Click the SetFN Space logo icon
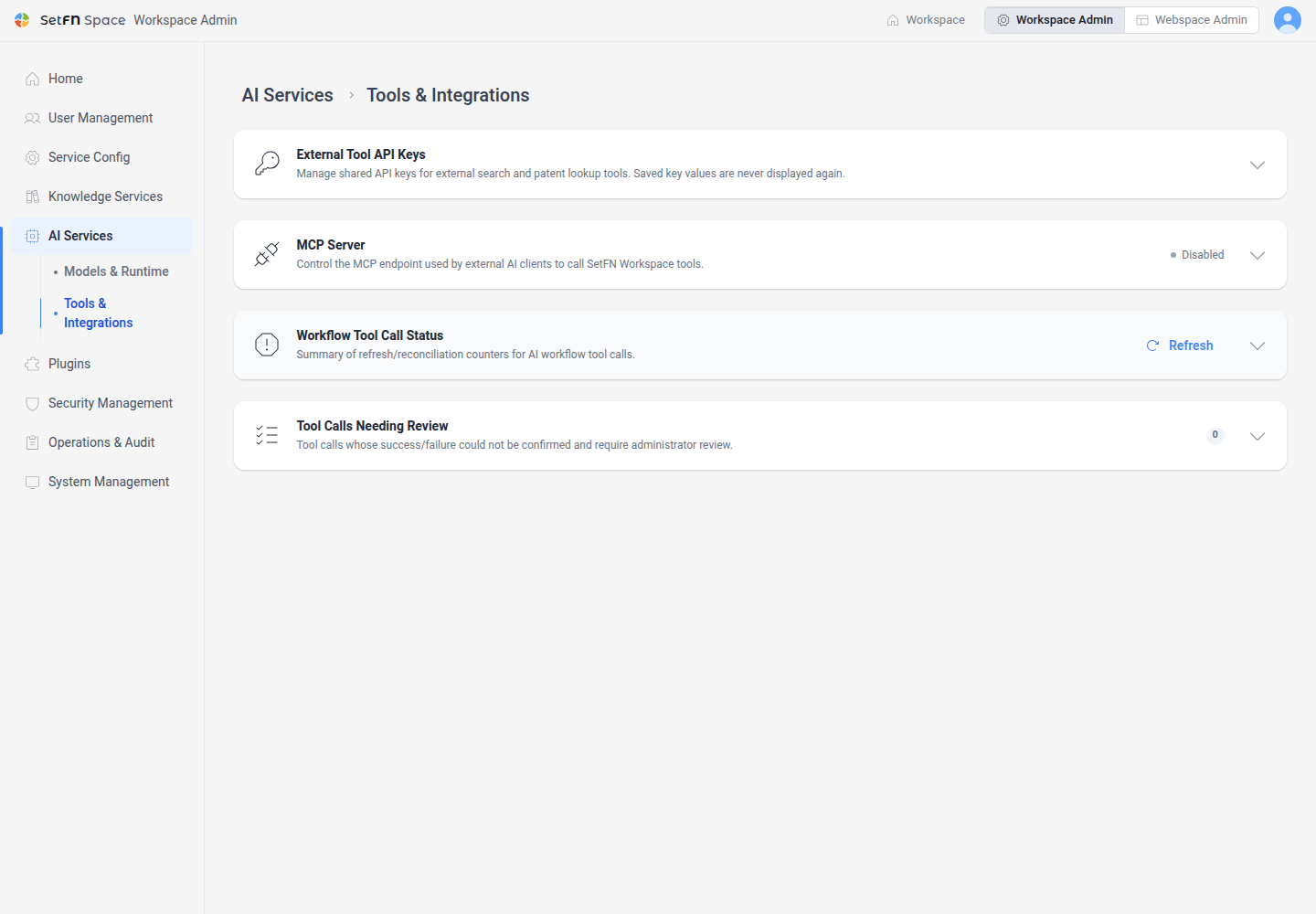This screenshot has width=1316, height=914. tap(22, 20)
